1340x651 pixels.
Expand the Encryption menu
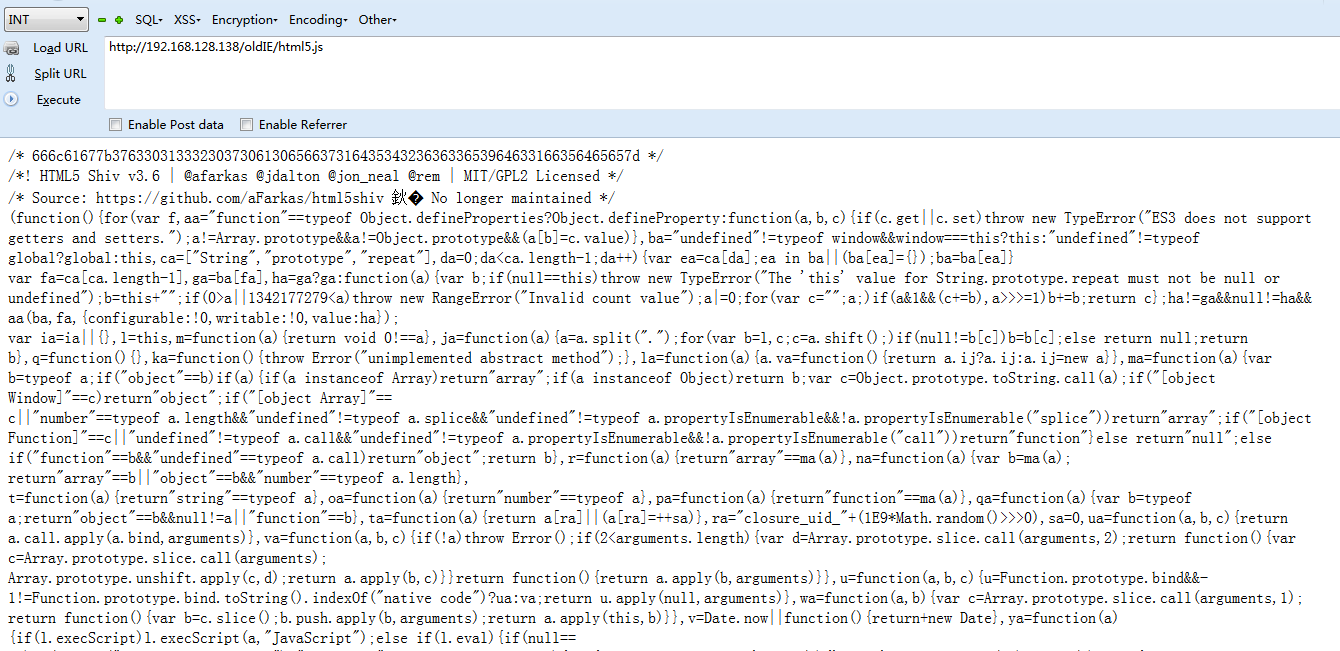[246, 20]
